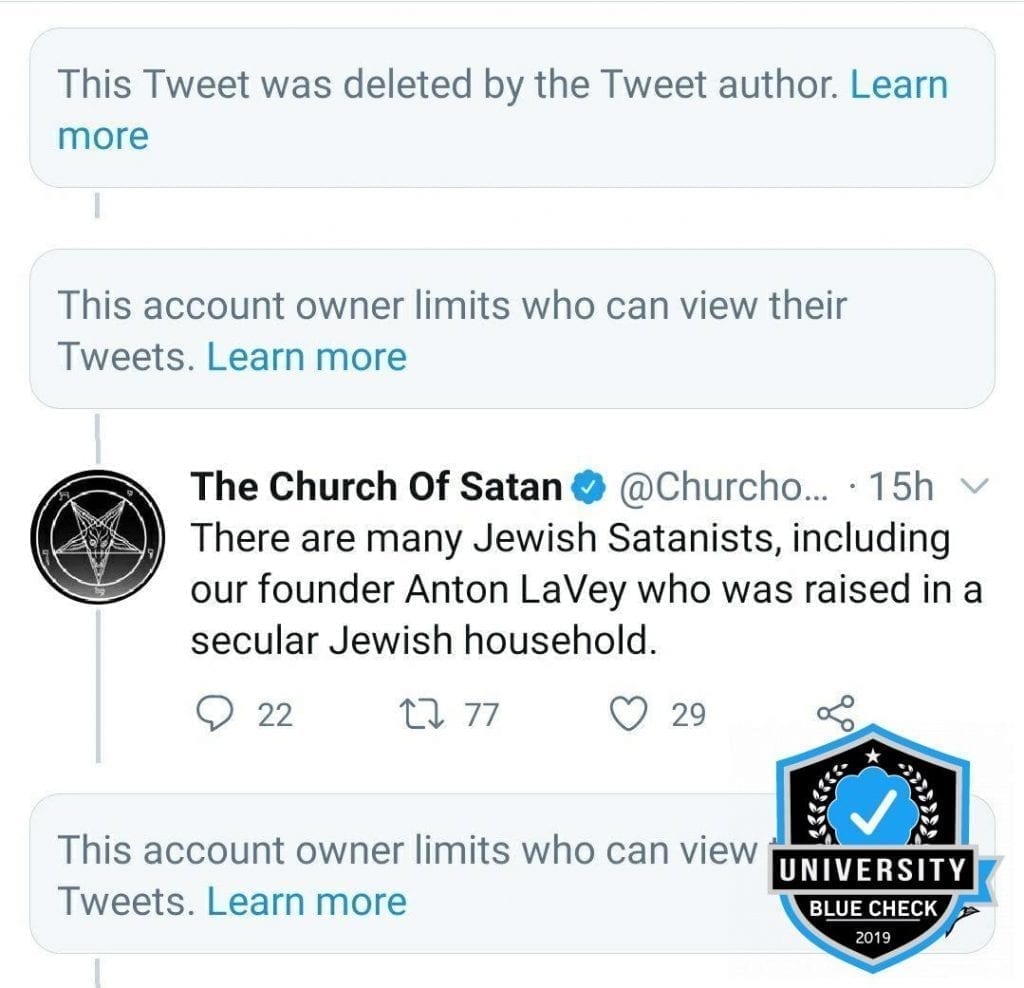Click the blue verified badge beside Church Of Satan

tap(588, 487)
